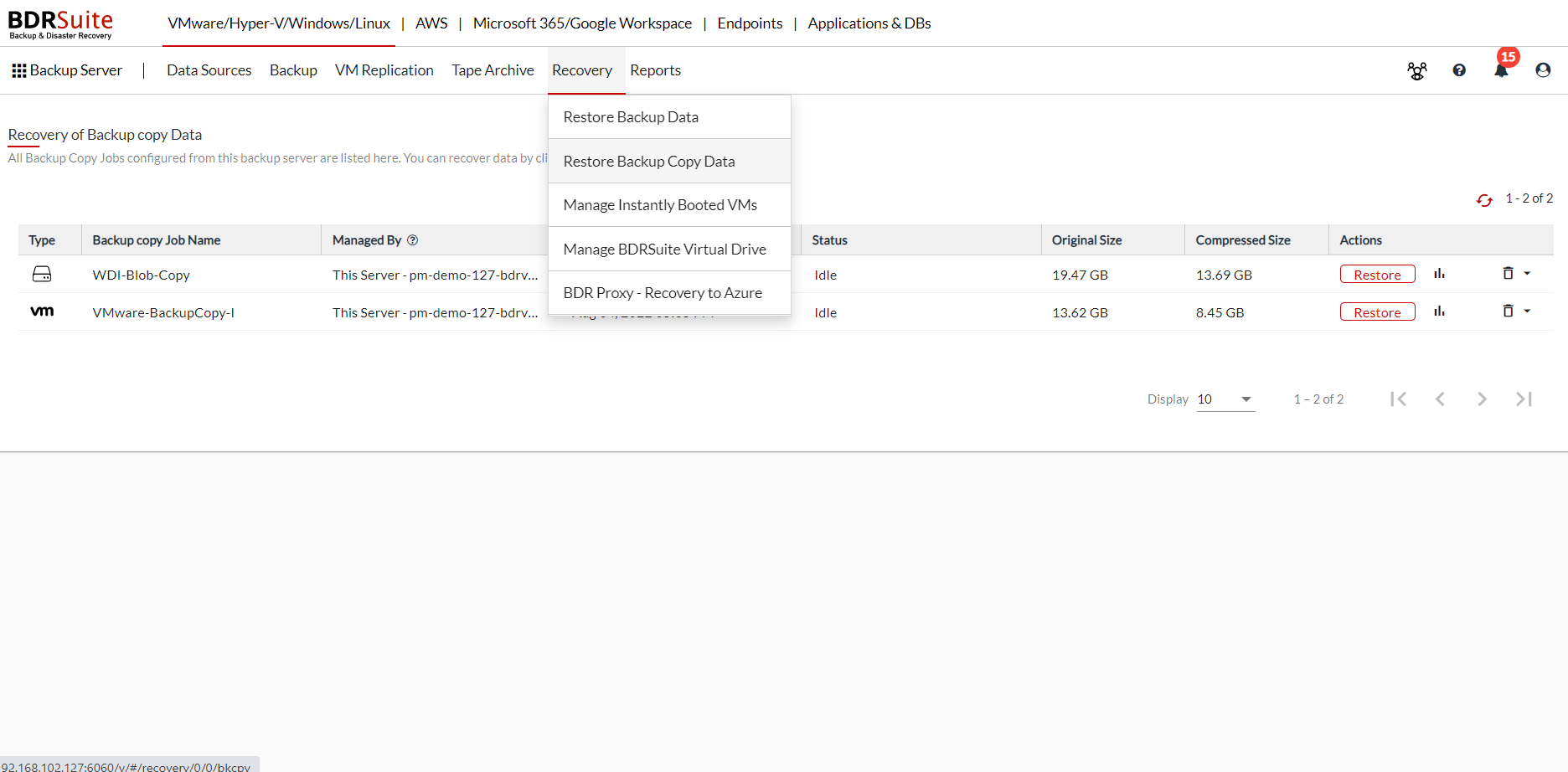Switch to VMware/Hyper-V/Windows/Linux tab

(x=279, y=23)
